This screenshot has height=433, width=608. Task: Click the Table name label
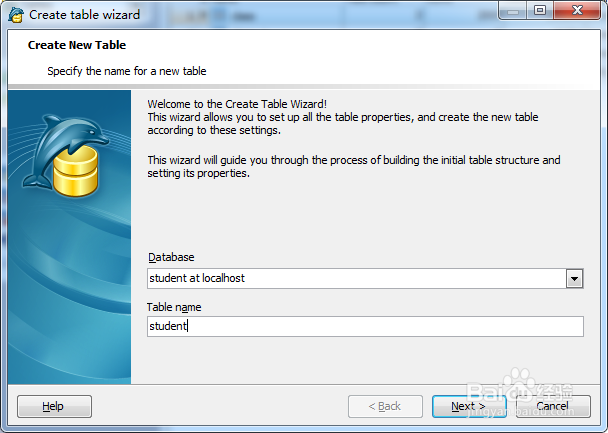(174, 307)
